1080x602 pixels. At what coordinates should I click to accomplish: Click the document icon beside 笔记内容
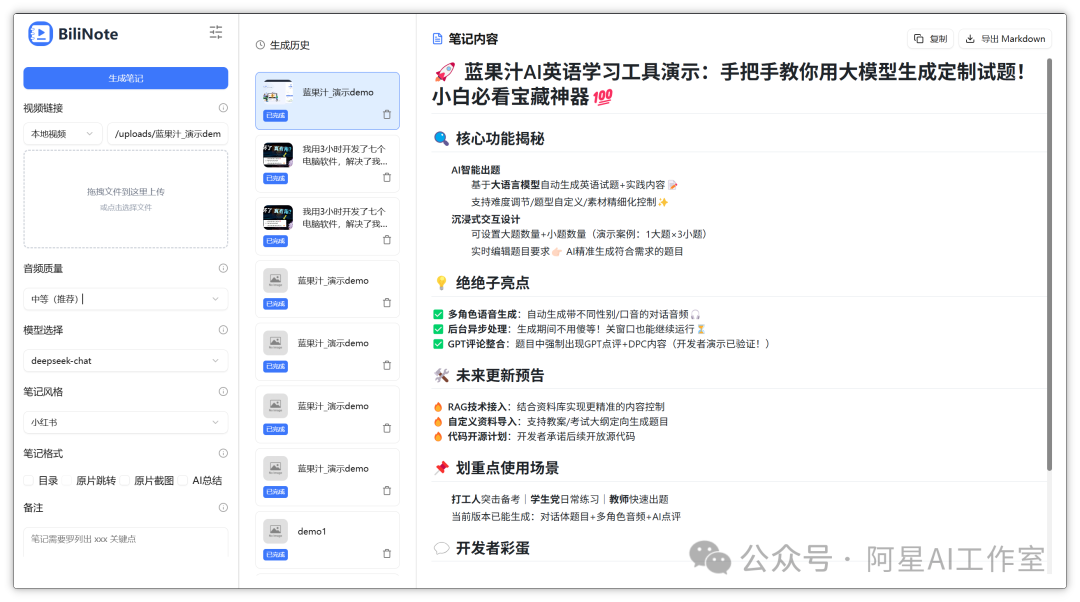click(x=437, y=39)
